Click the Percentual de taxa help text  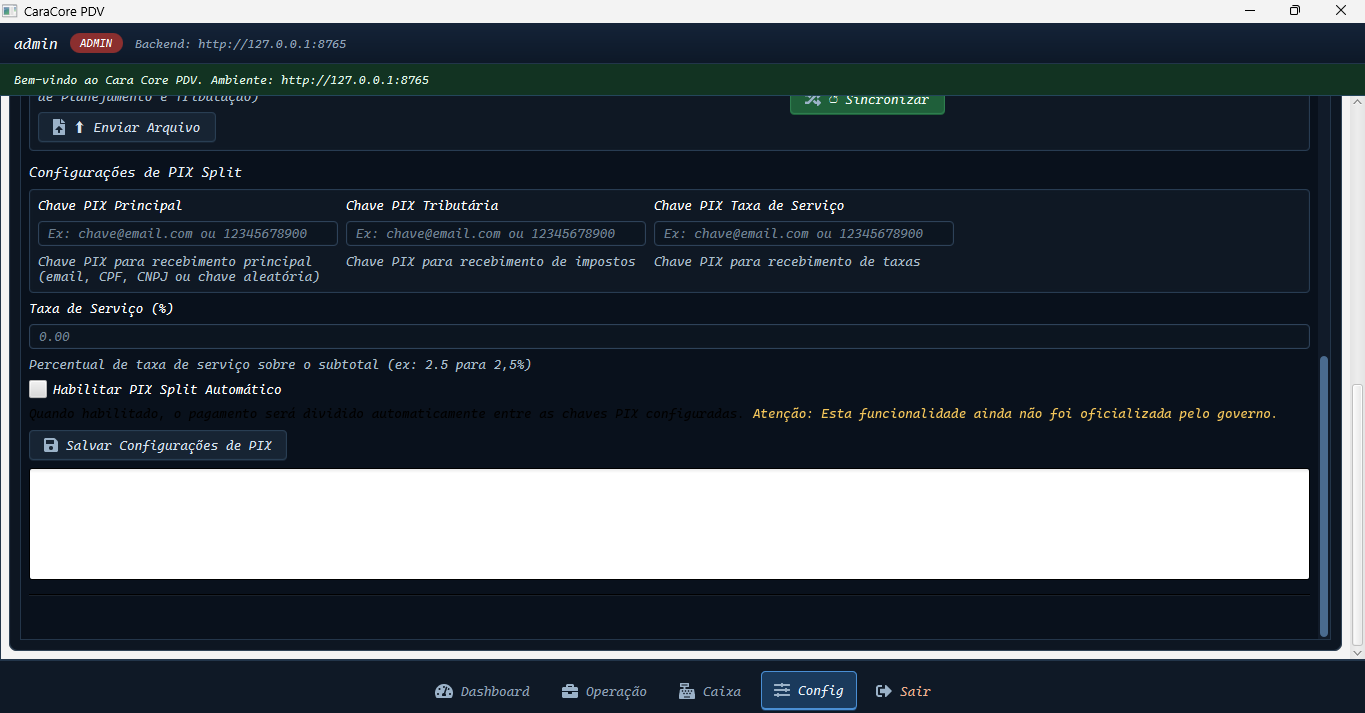(x=280, y=365)
